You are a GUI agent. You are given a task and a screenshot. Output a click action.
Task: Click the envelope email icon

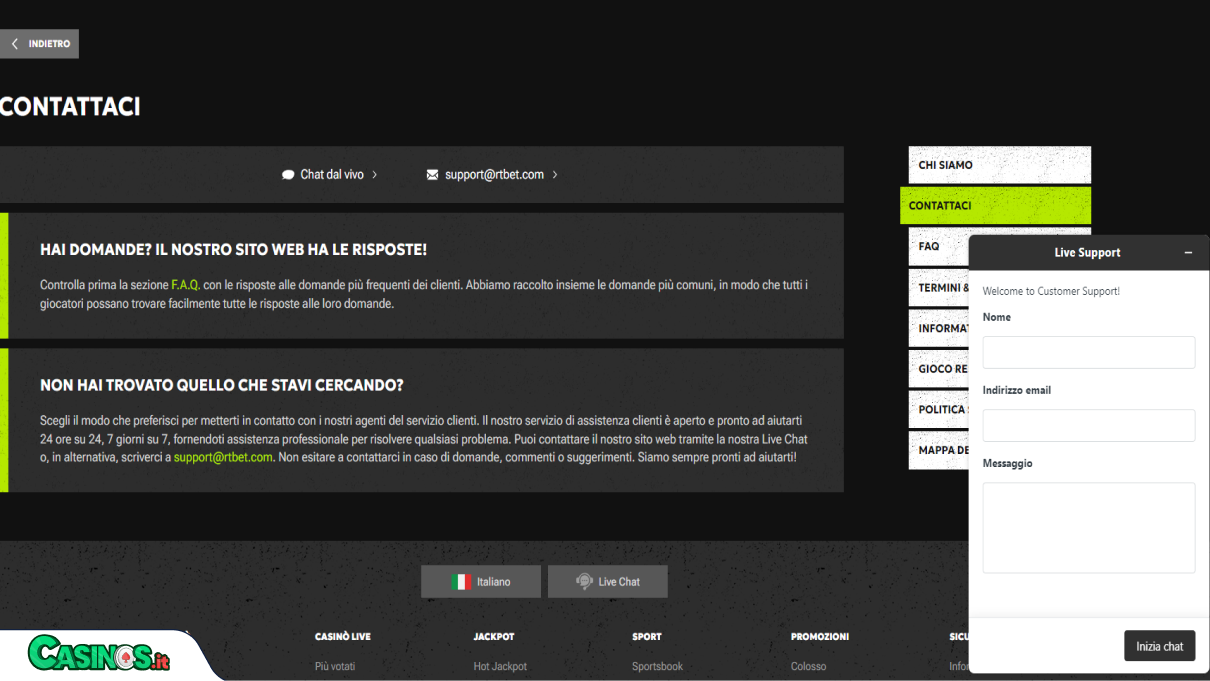(x=432, y=175)
